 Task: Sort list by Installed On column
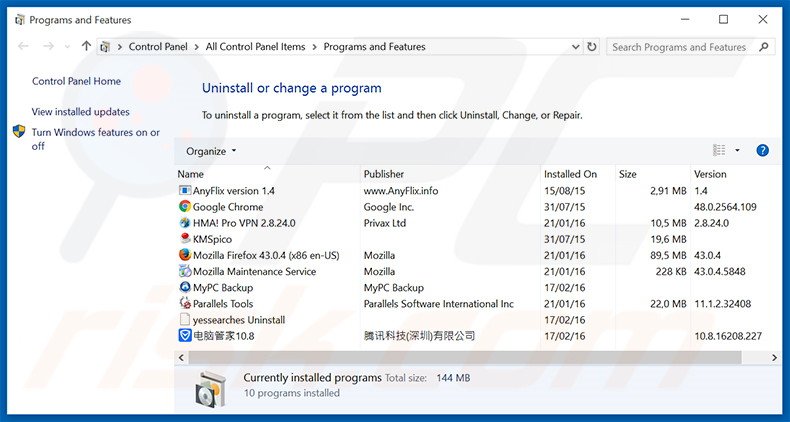[570, 174]
